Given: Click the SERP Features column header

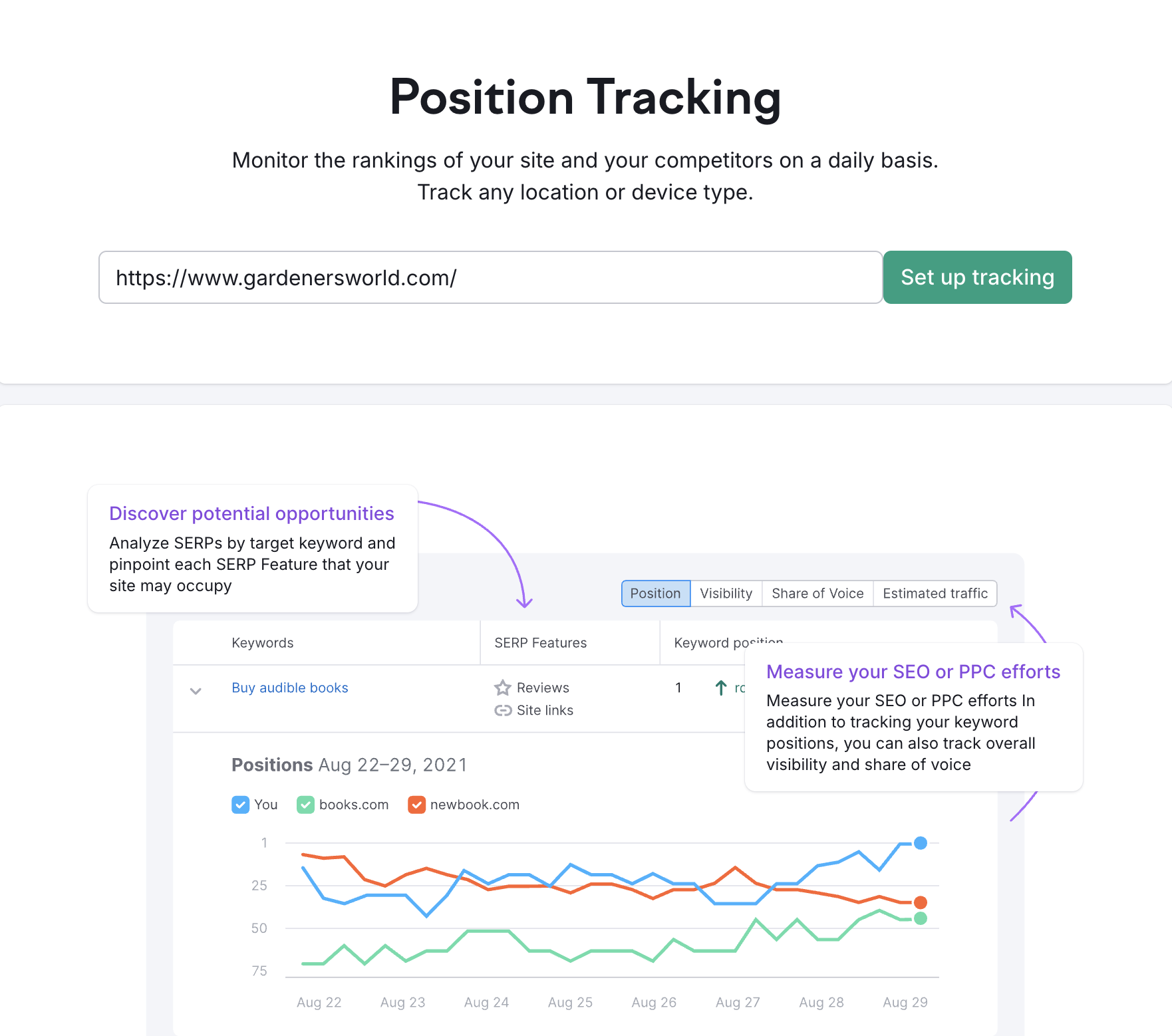Looking at the screenshot, I should (540, 643).
